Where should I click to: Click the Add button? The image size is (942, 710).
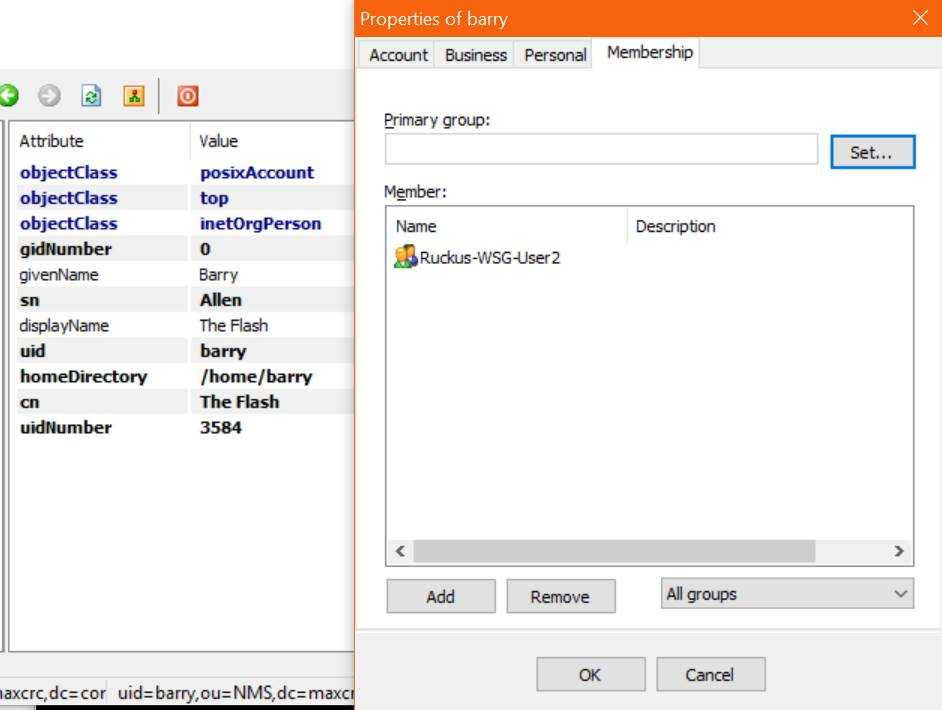(440, 597)
